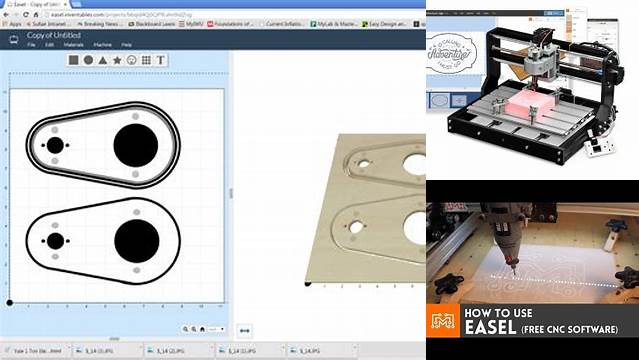Open the Blackboard Learn bookmark
The image size is (639, 360).
(152, 24)
